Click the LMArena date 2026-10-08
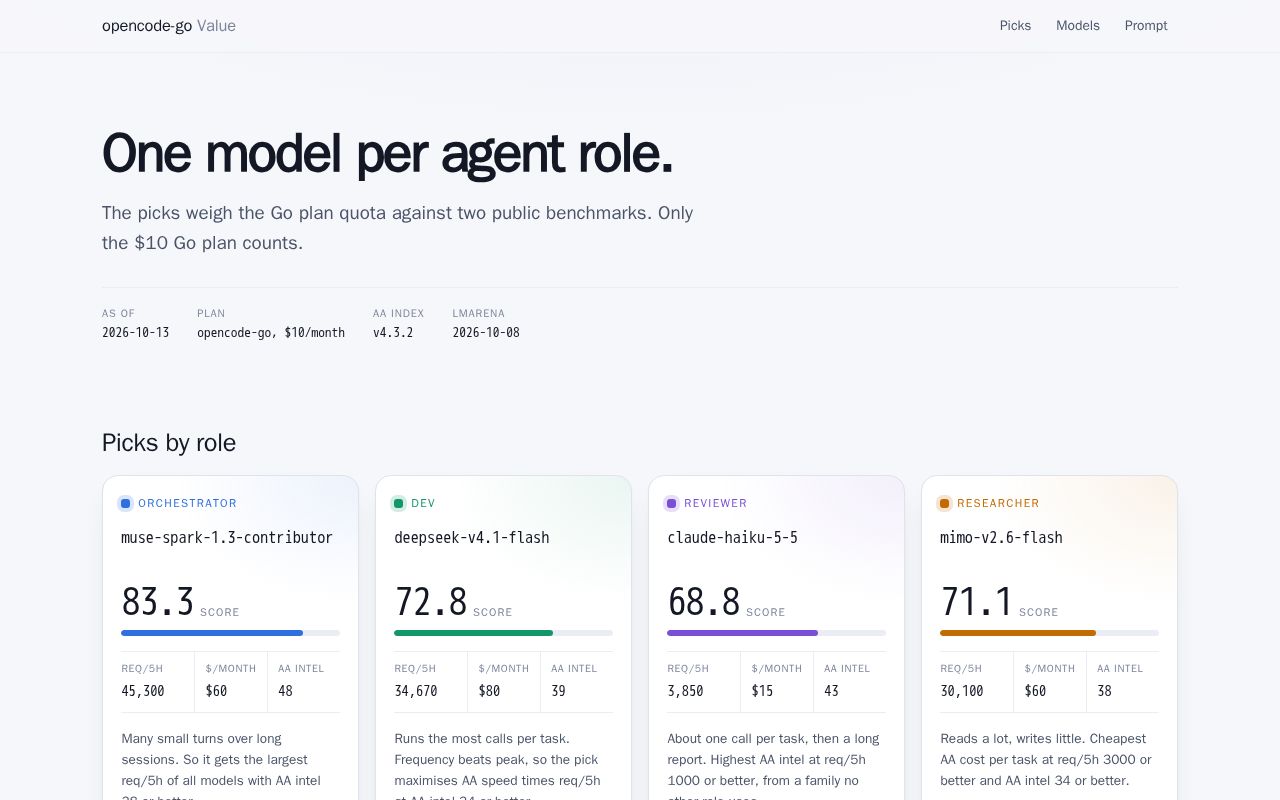Image resolution: width=1280 pixels, height=800 pixels. (486, 332)
